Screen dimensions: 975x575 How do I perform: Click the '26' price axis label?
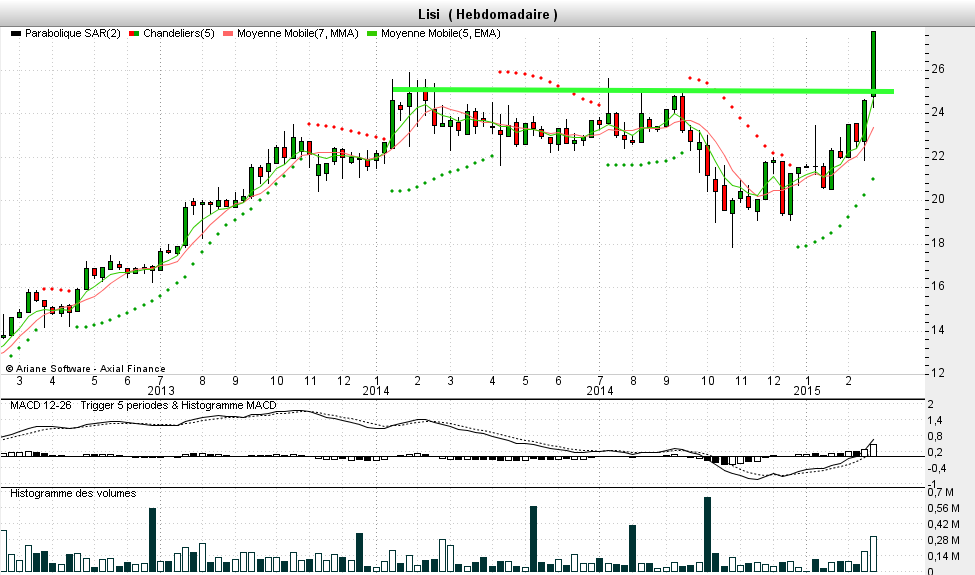point(938,69)
